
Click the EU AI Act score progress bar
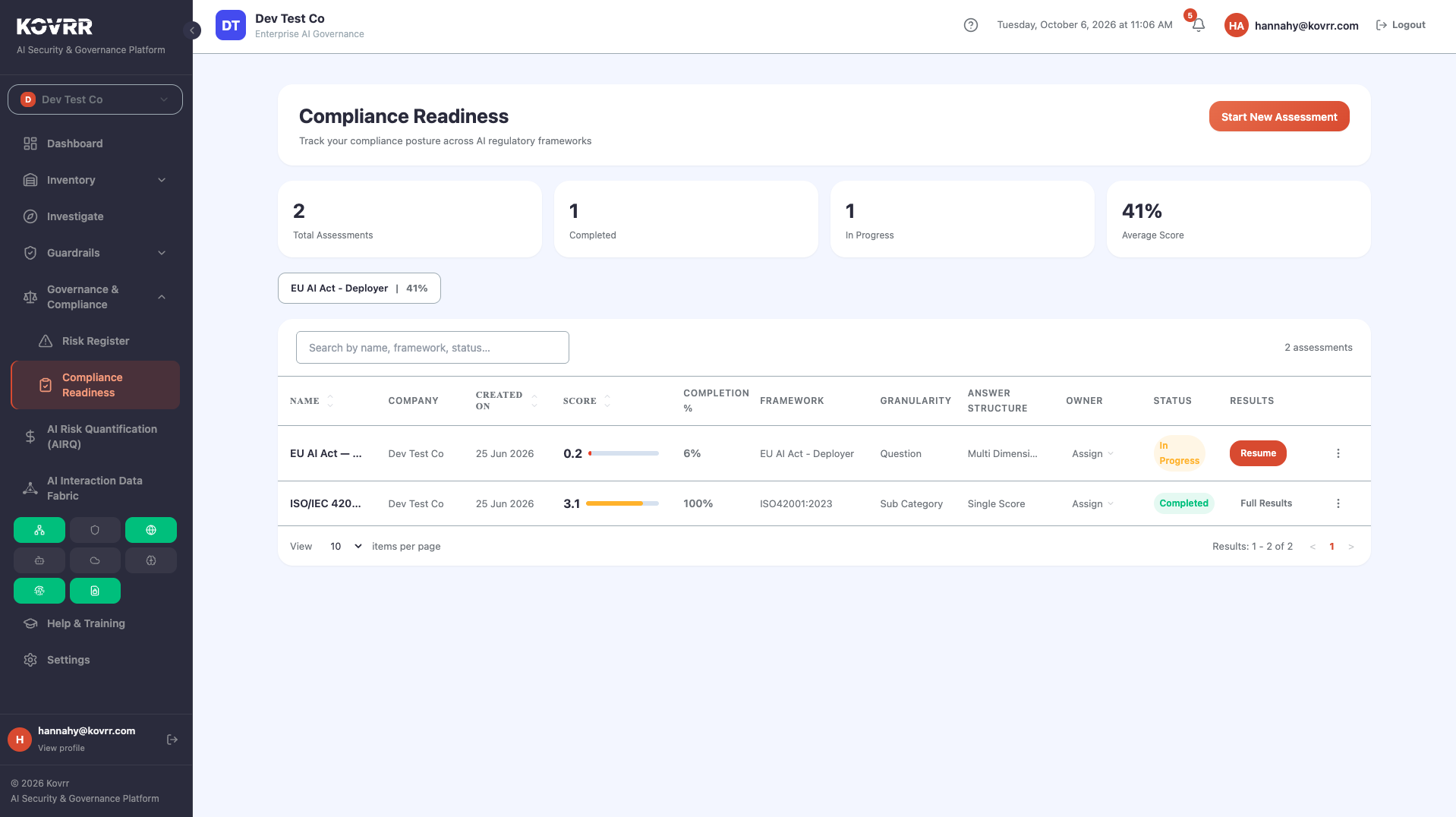[623, 453]
